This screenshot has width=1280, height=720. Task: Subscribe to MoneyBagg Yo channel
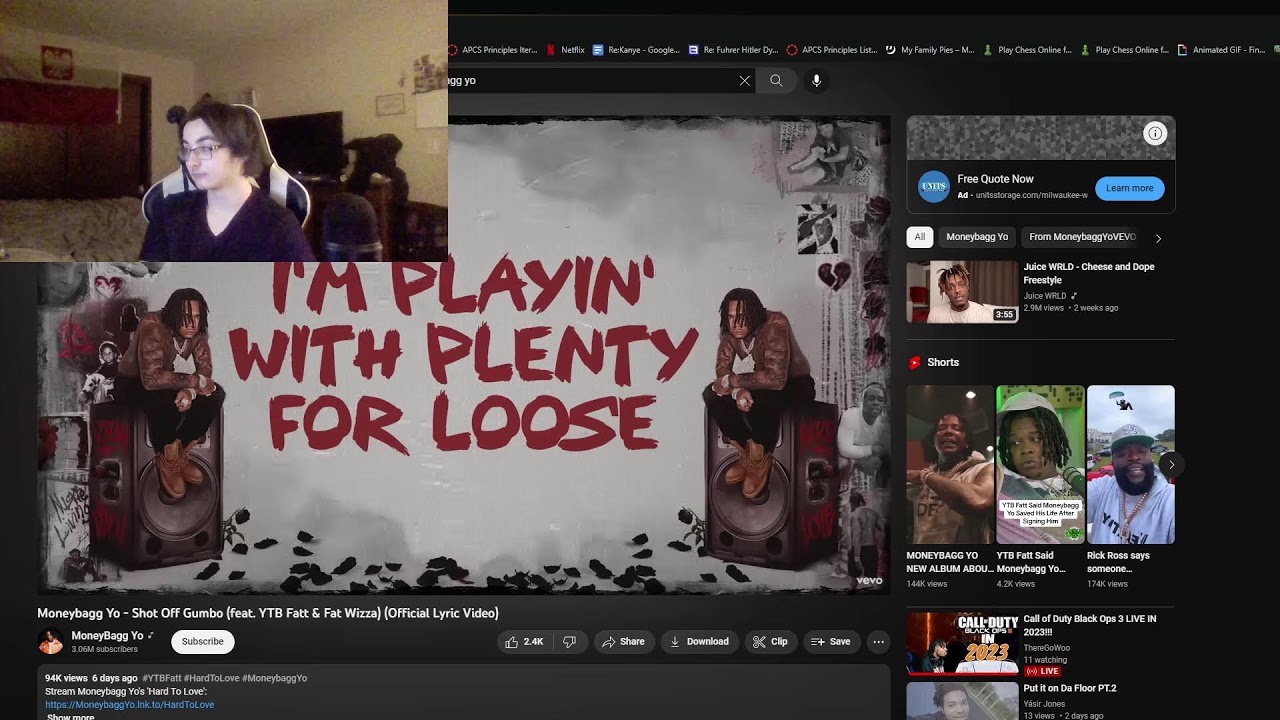coord(203,642)
